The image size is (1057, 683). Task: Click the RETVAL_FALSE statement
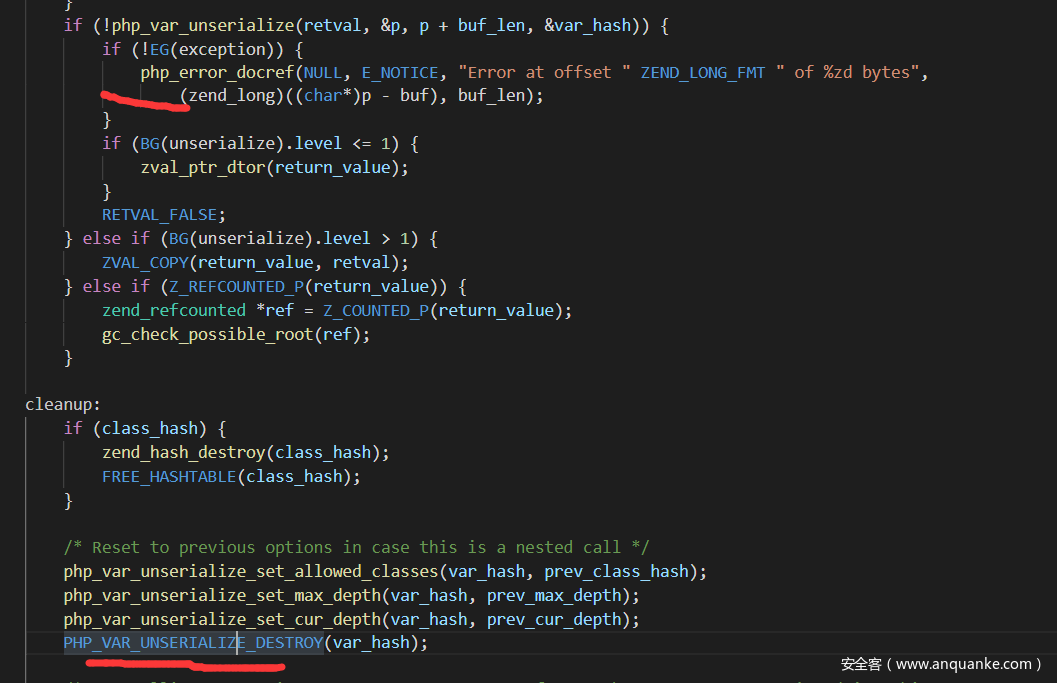pyautogui.click(x=164, y=215)
